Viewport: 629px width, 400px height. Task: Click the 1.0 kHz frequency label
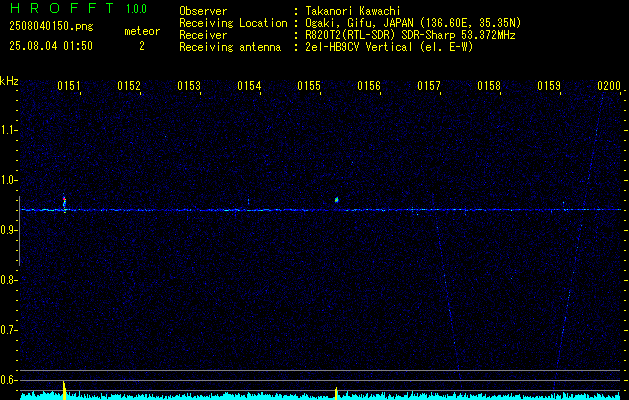8,180
